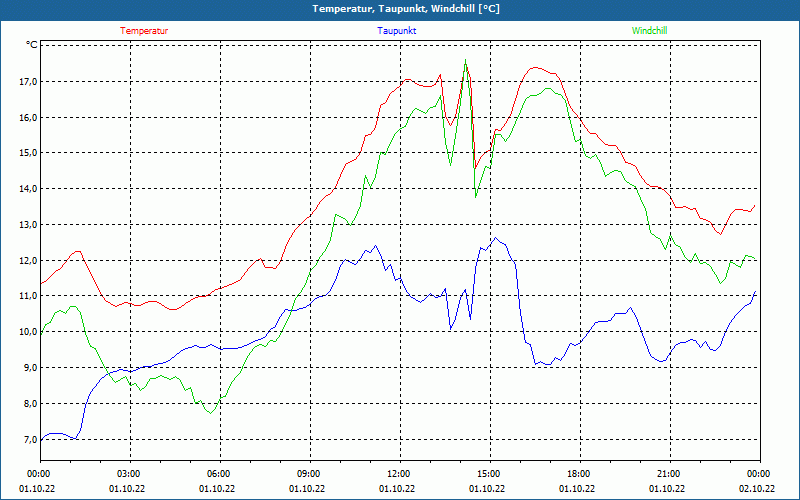
Task: Select the 7,0 y-axis value
Action: click(x=31, y=439)
